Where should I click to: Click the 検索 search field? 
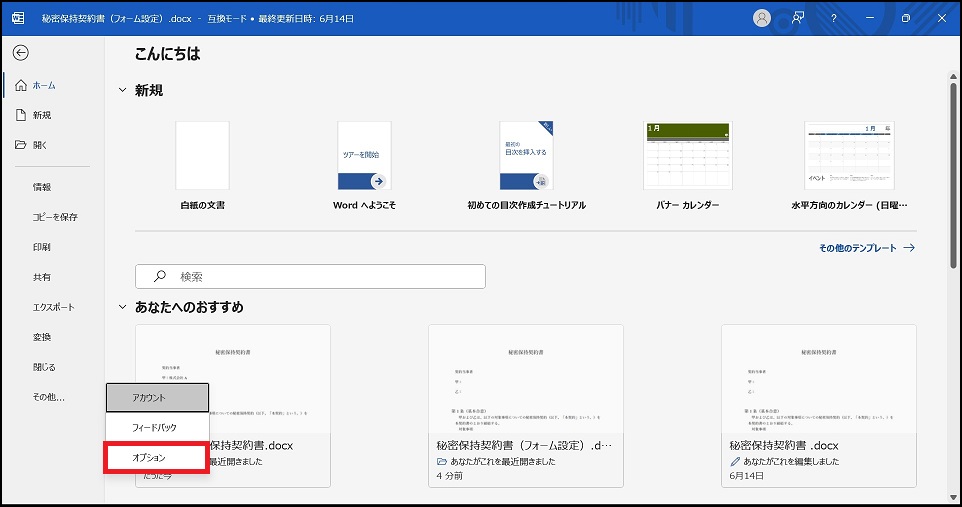coord(310,277)
